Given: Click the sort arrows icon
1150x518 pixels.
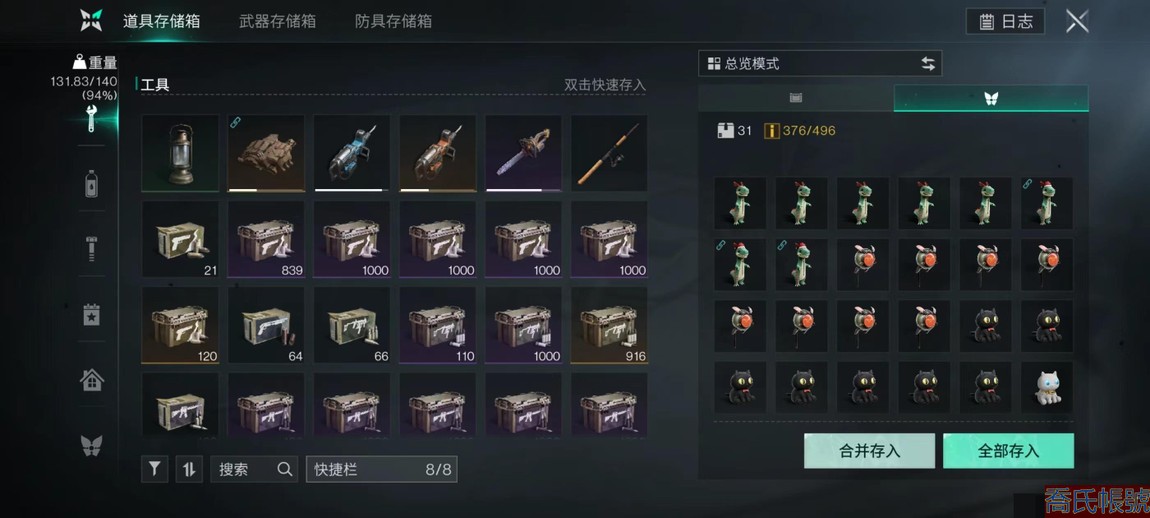Looking at the screenshot, I should click(x=189, y=469).
